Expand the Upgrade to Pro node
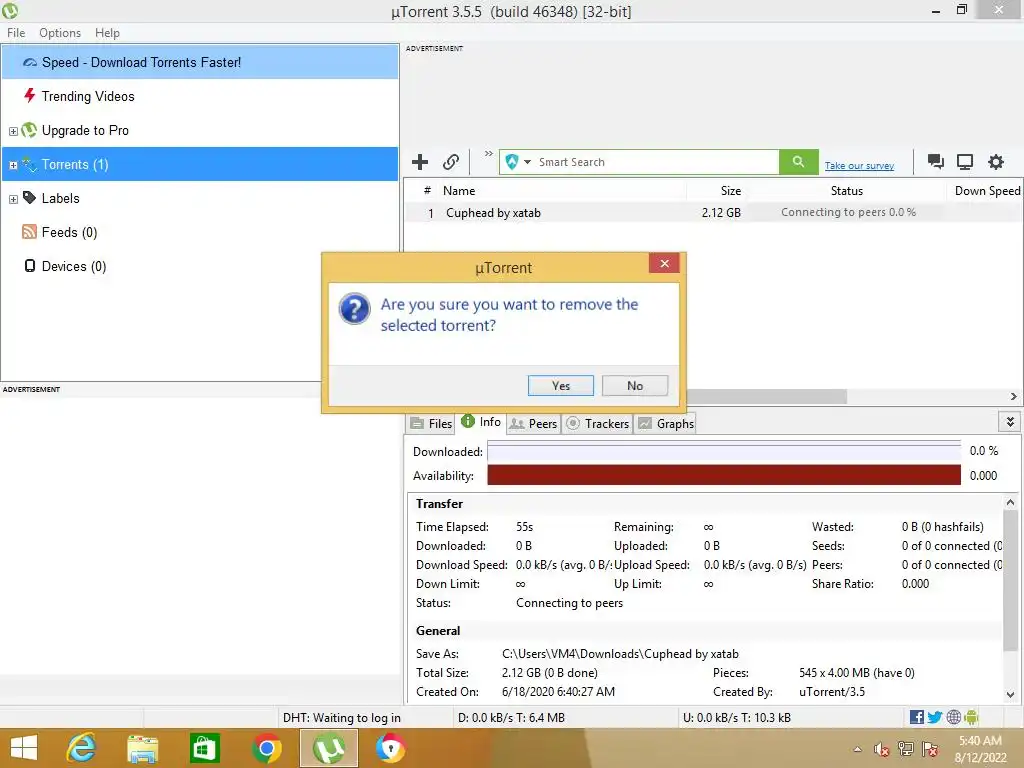 point(13,131)
